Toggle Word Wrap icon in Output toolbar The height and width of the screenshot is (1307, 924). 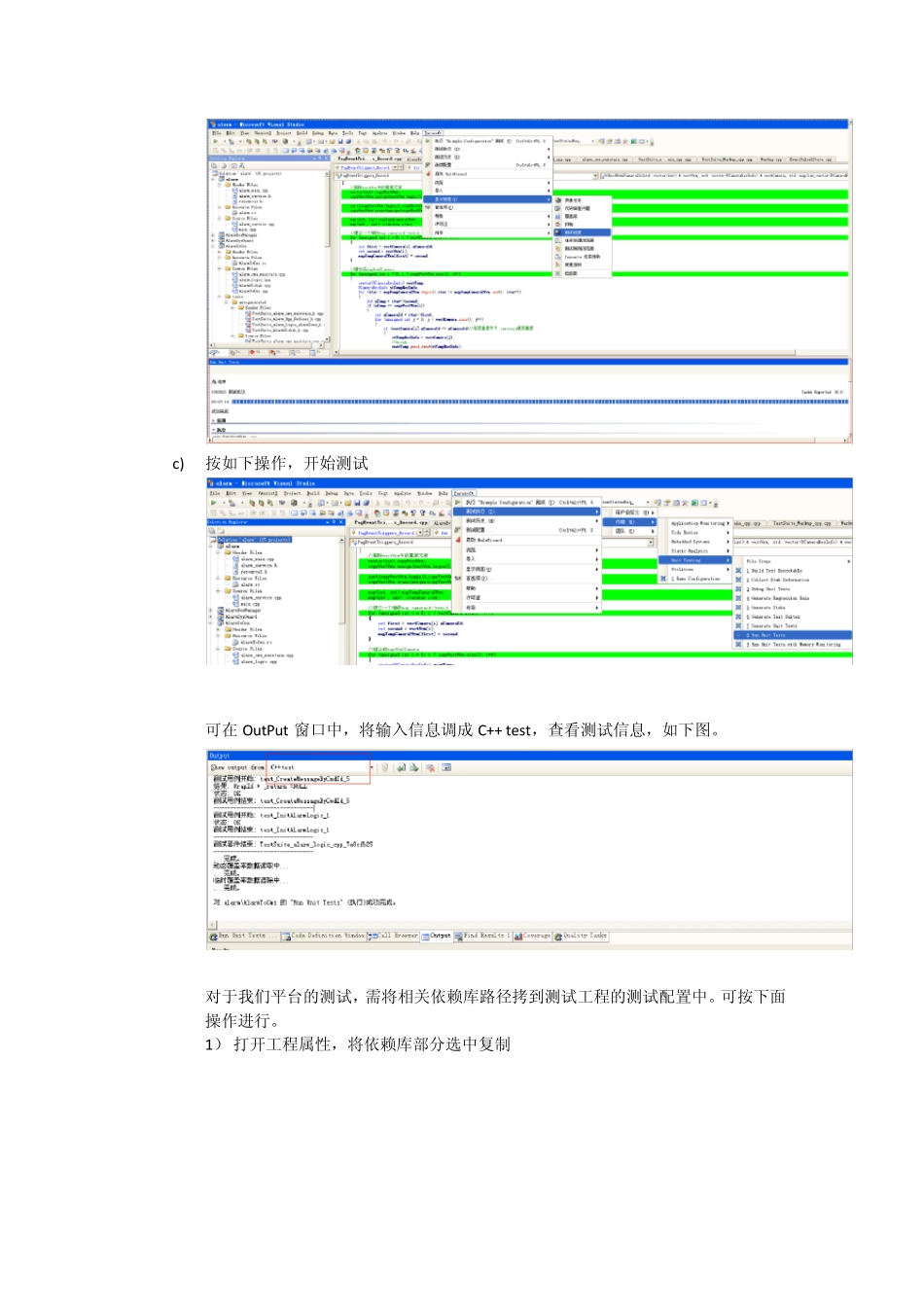pos(446,767)
